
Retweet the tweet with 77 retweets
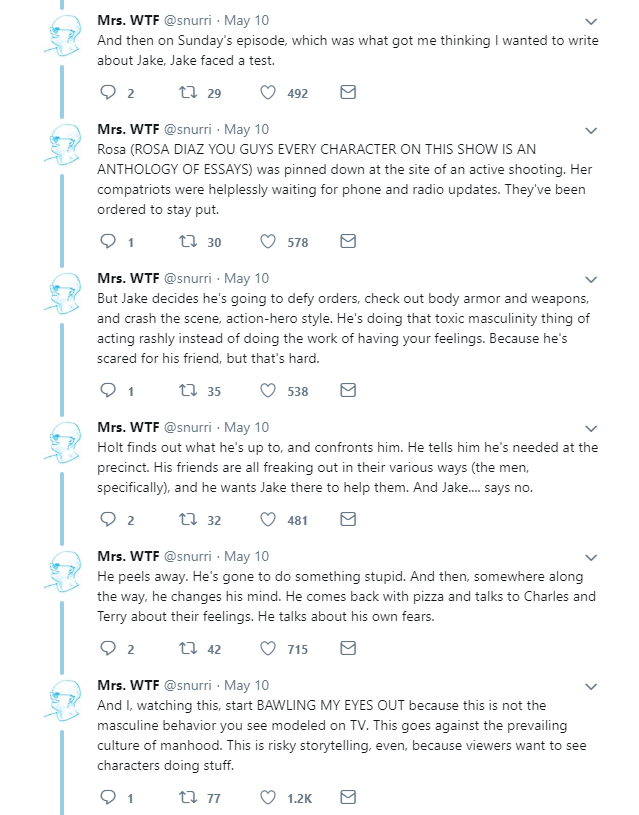click(184, 798)
